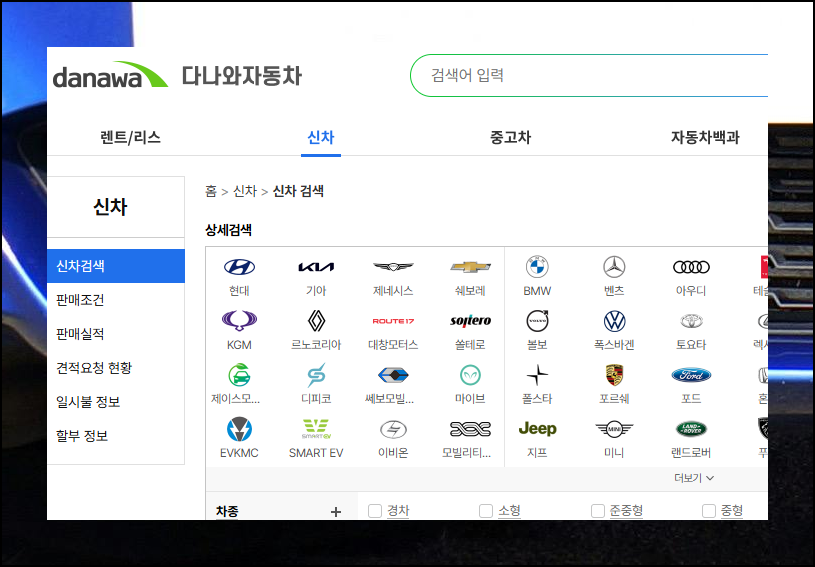This screenshot has height=567, width=815.
Task: Open the 렌트/리스 tab
Action: point(130,138)
